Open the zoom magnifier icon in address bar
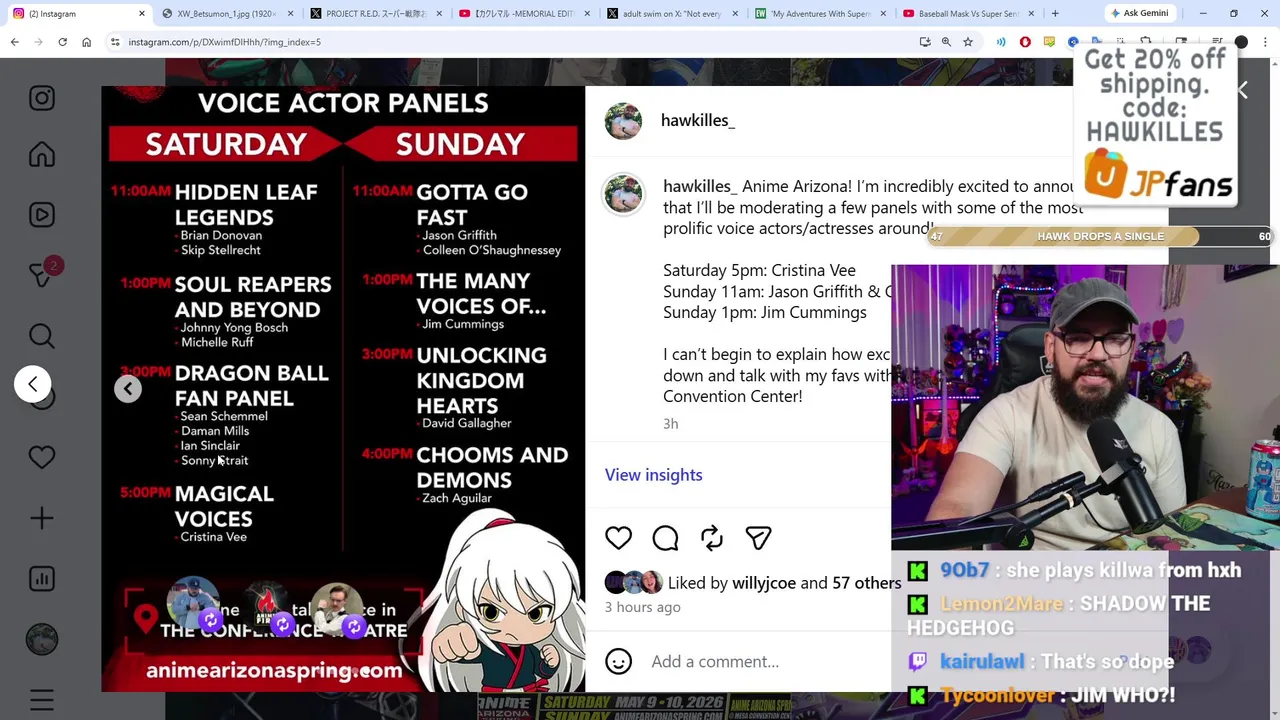Image resolution: width=1280 pixels, height=720 pixels. coord(946,42)
